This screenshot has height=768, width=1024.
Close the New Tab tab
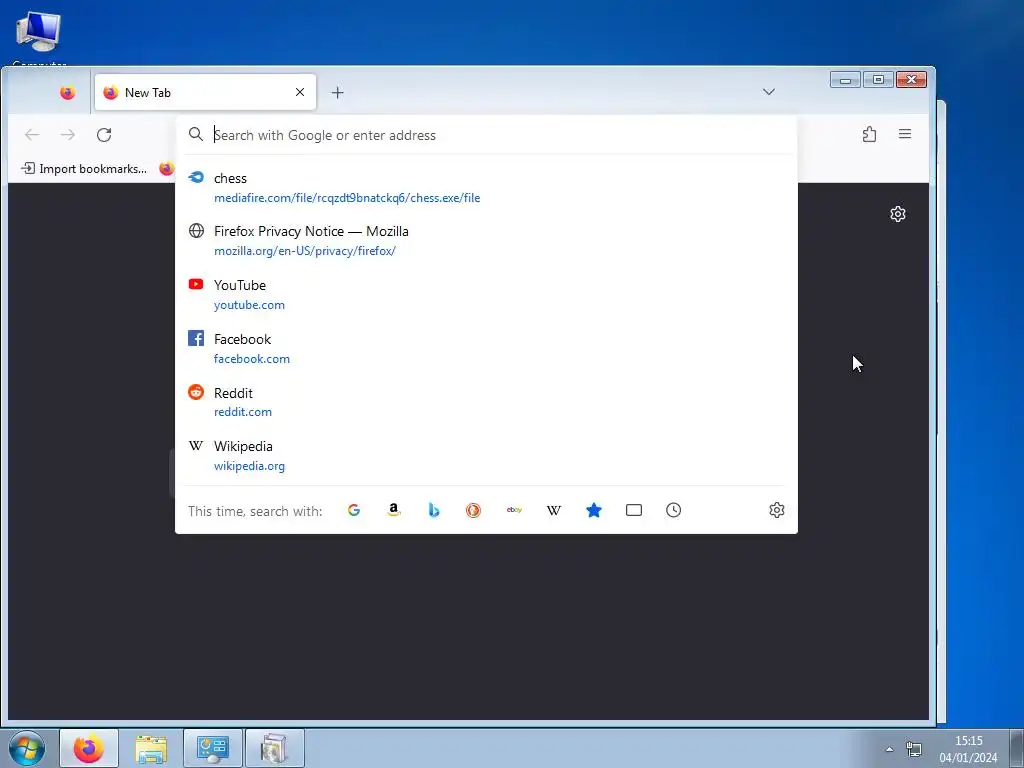click(x=300, y=92)
